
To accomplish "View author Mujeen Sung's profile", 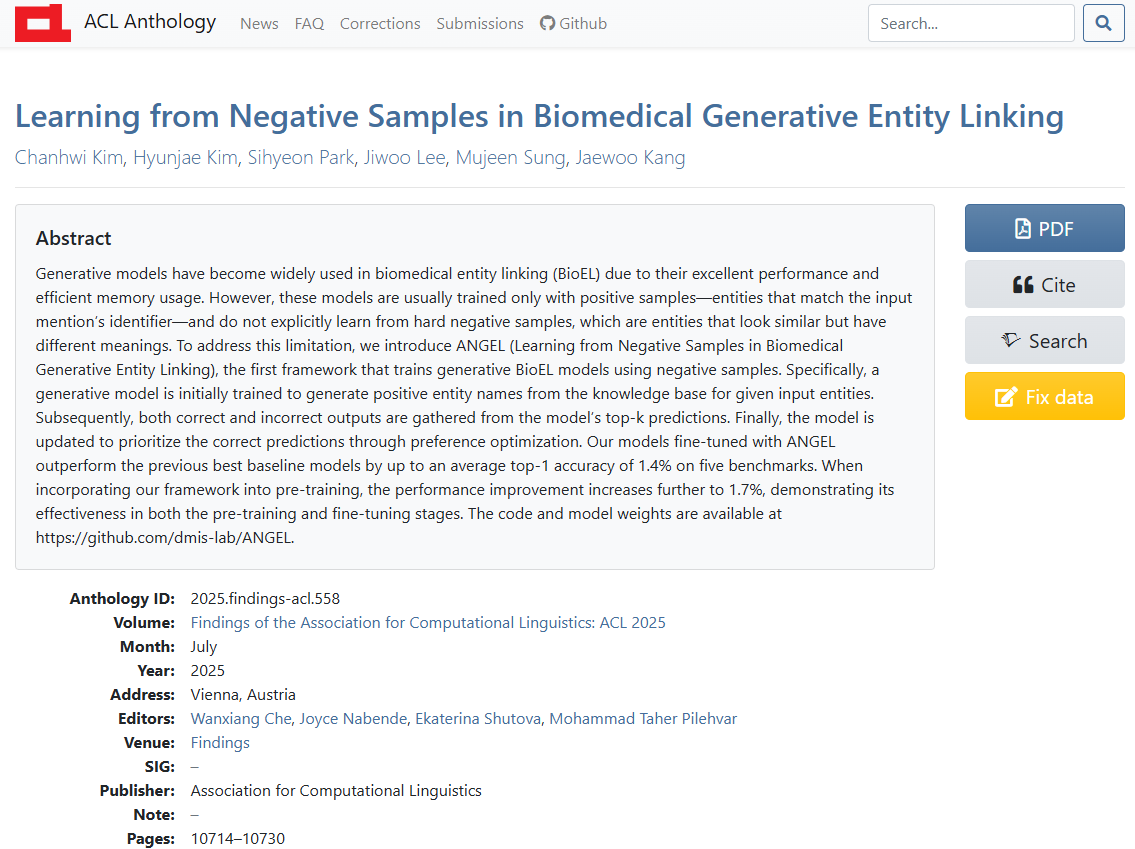I will tap(510, 157).
